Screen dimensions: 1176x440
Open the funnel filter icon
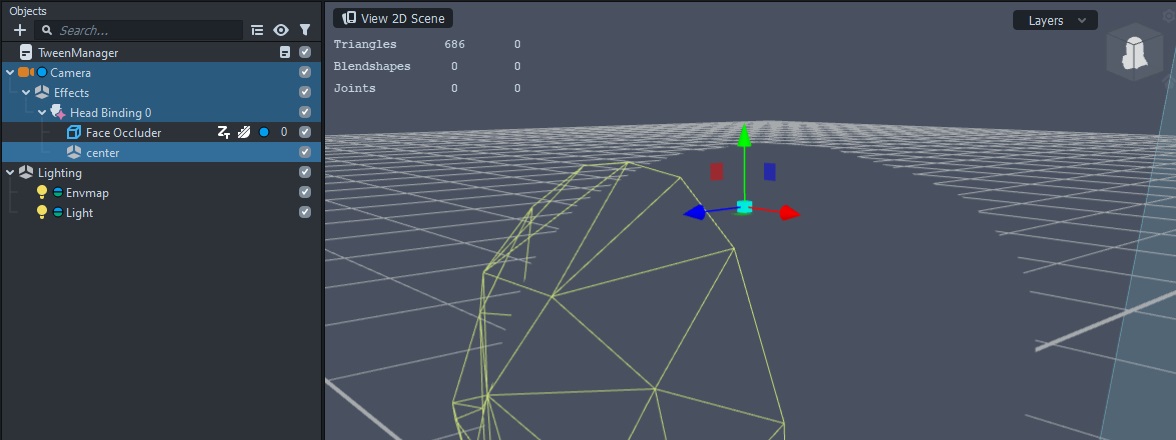pos(304,30)
